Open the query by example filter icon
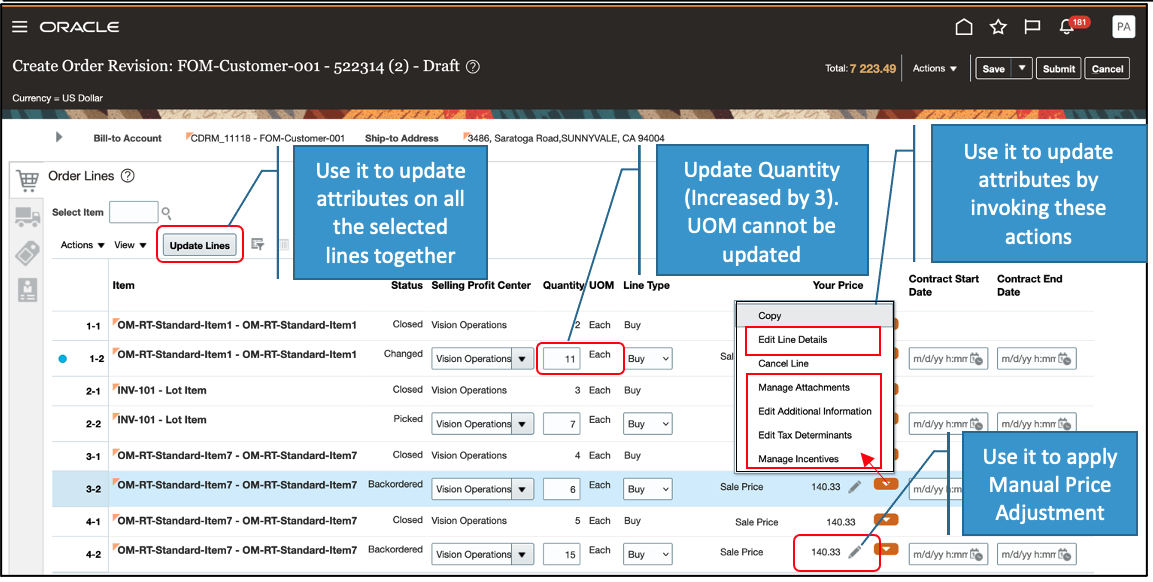1153x582 pixels. click(257, 244)
